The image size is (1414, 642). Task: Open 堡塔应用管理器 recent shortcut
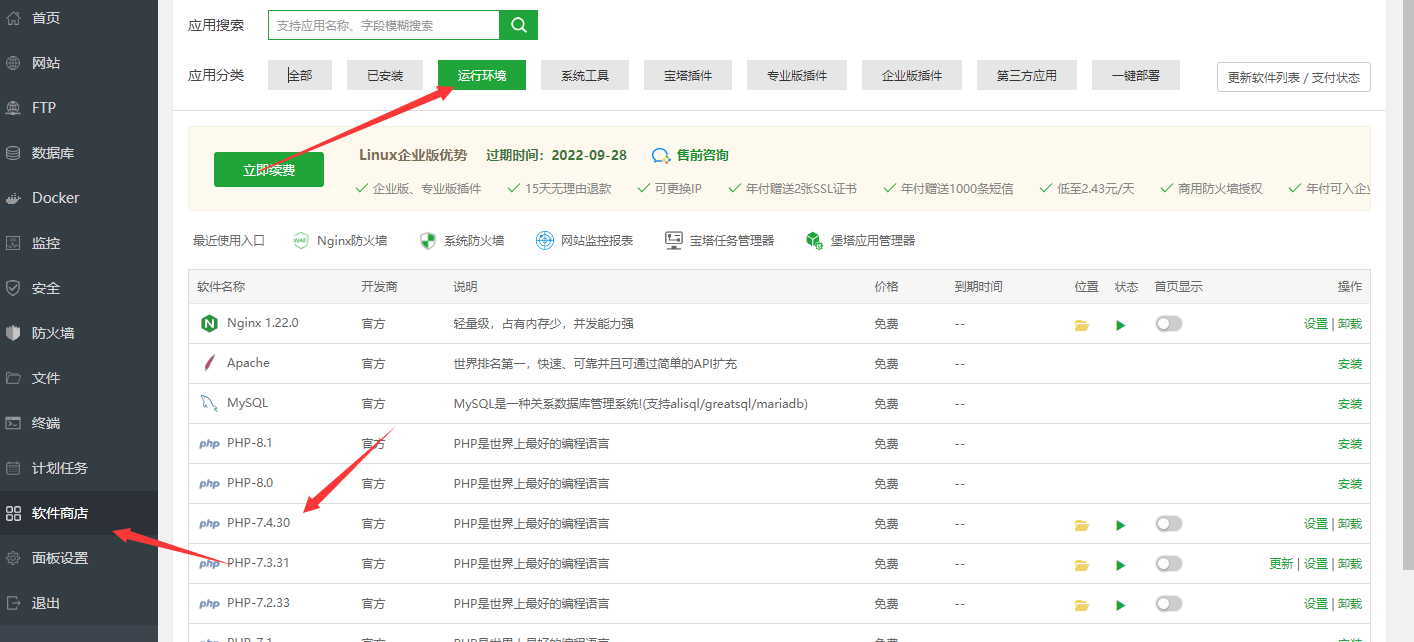point(860,240)
